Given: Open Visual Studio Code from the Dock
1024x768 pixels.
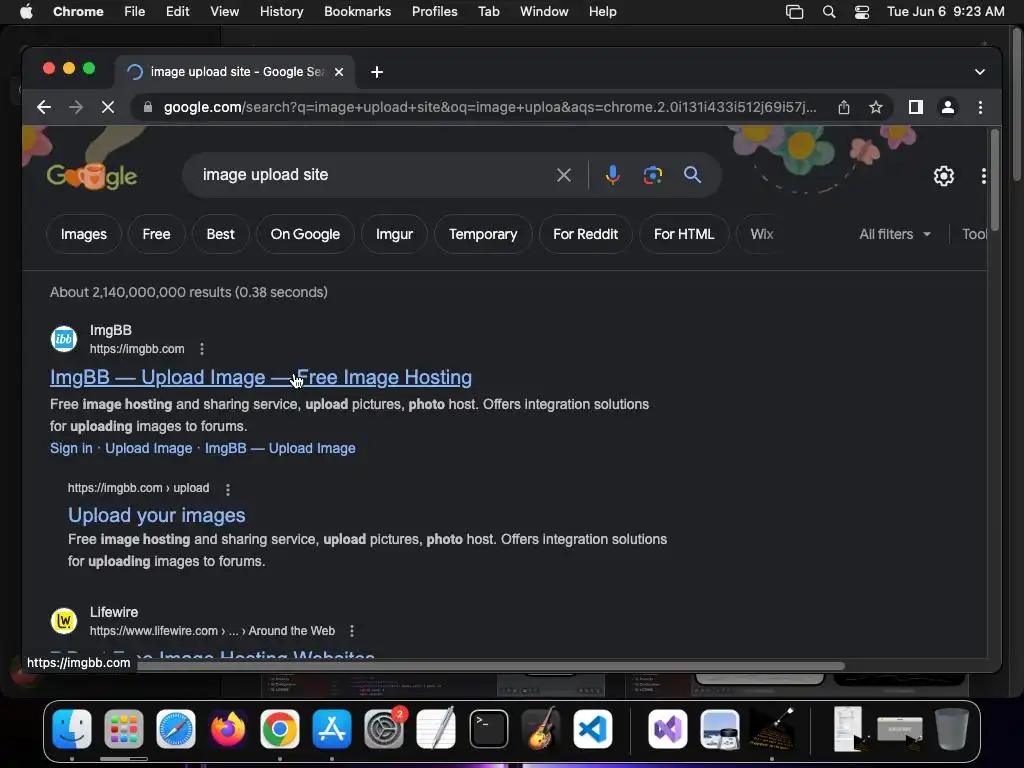Looking at the screenshot, I should [x=593, y=729].
